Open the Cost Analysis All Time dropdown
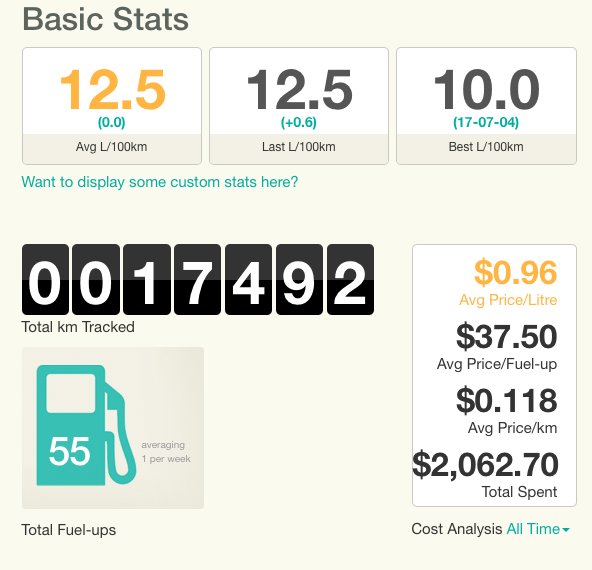The height and width of the screenshot is (570, 592). (538, 529)
